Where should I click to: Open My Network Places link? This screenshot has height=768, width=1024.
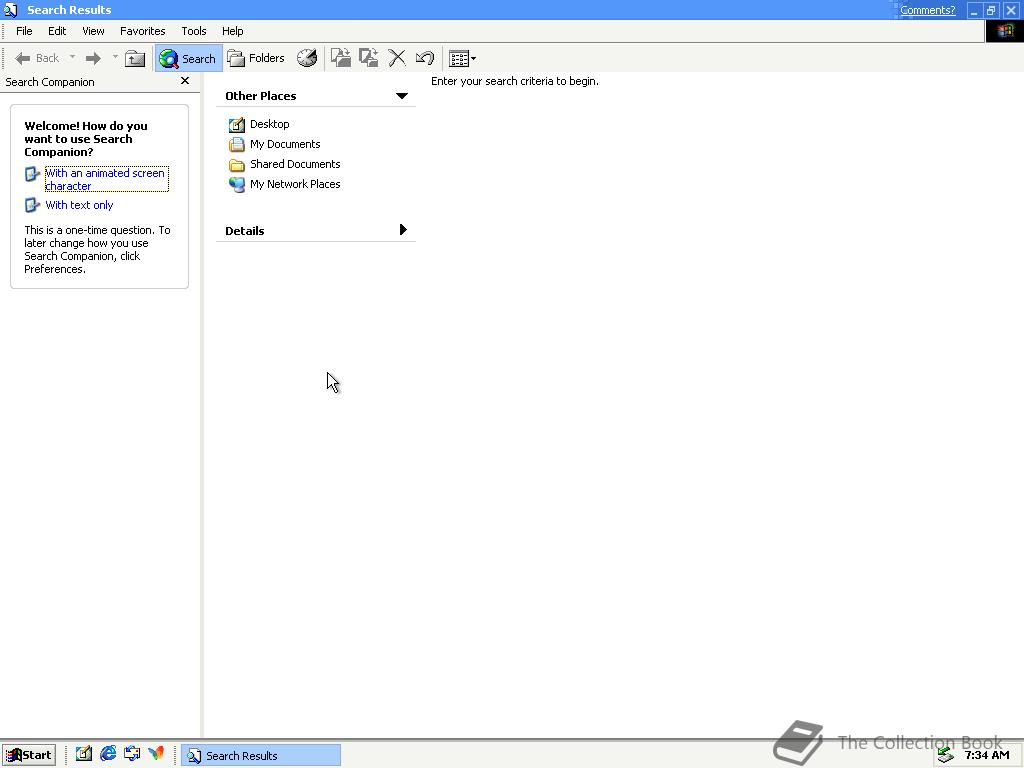295,184
